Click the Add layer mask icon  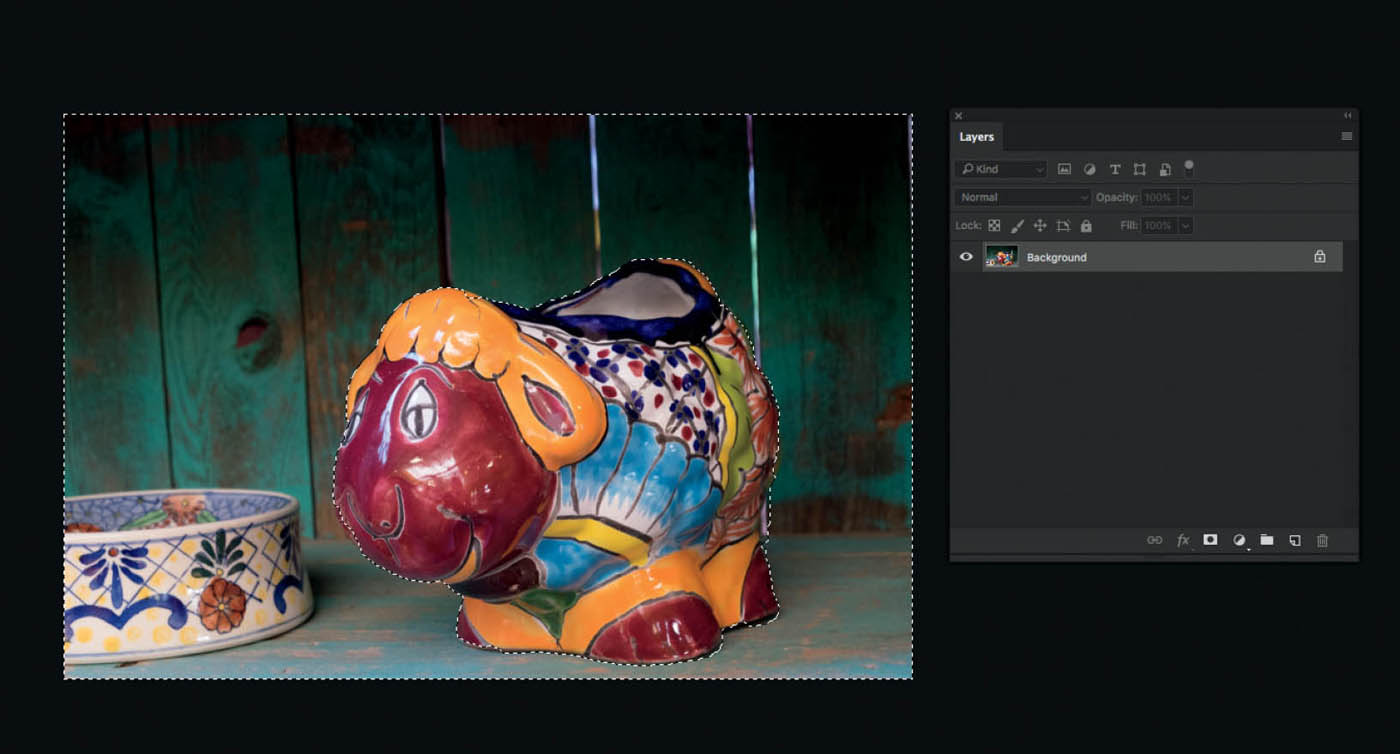click(1210, 540)
